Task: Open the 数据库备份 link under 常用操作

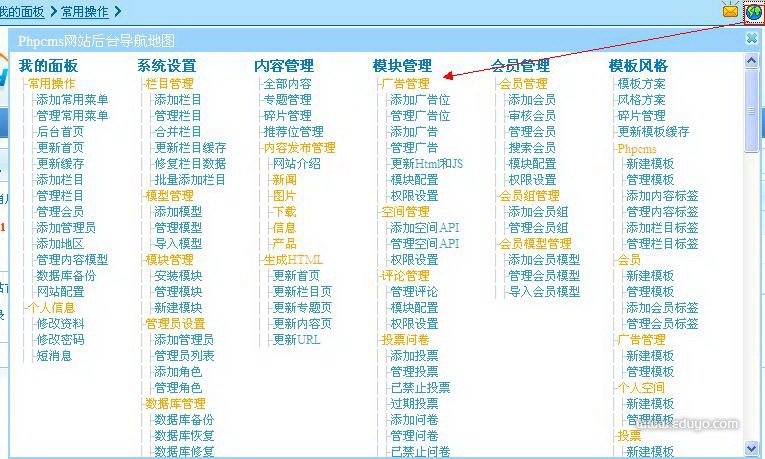Action: (66, 276)
